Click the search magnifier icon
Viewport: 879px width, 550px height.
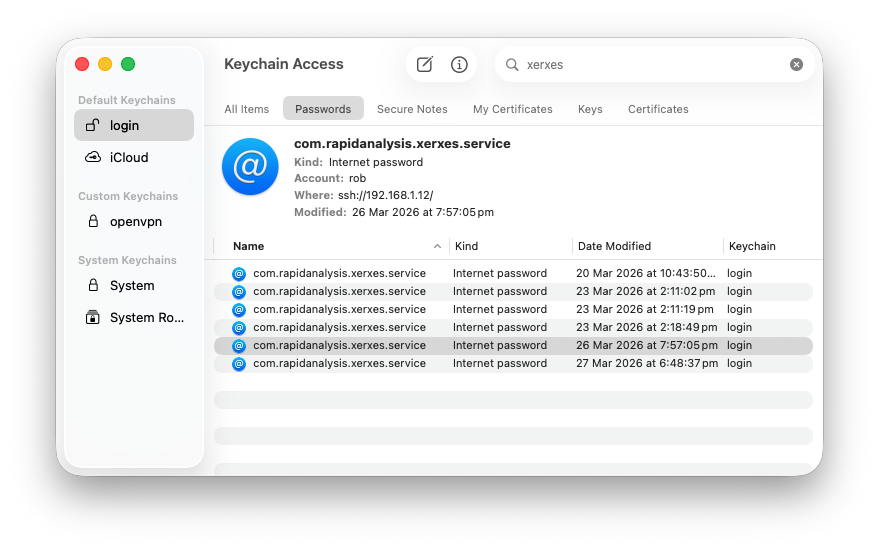(x=512, y=64)
